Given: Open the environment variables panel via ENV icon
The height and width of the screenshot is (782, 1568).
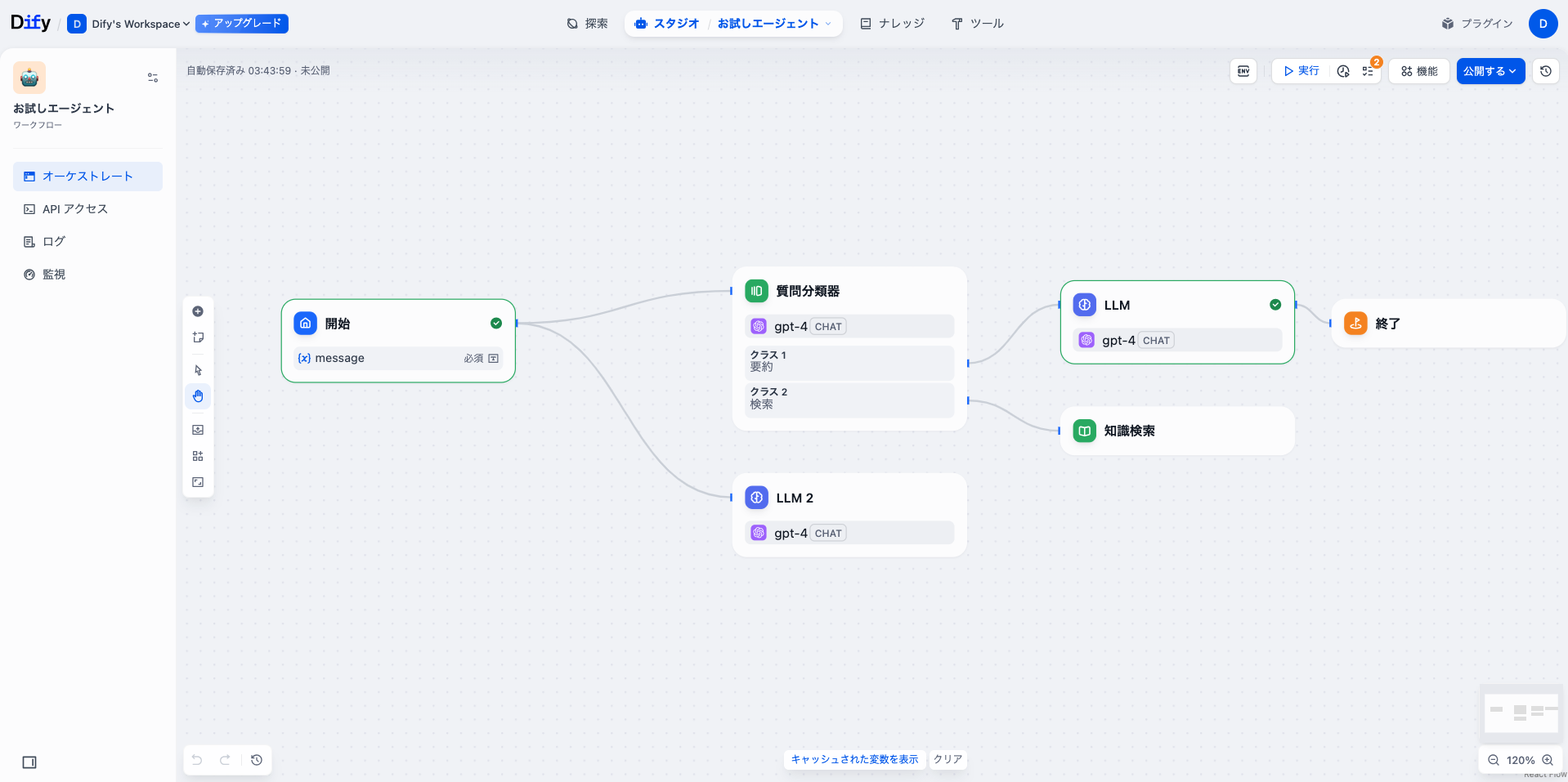Looking at the screenshot, I should click(x=1243, y=71).
